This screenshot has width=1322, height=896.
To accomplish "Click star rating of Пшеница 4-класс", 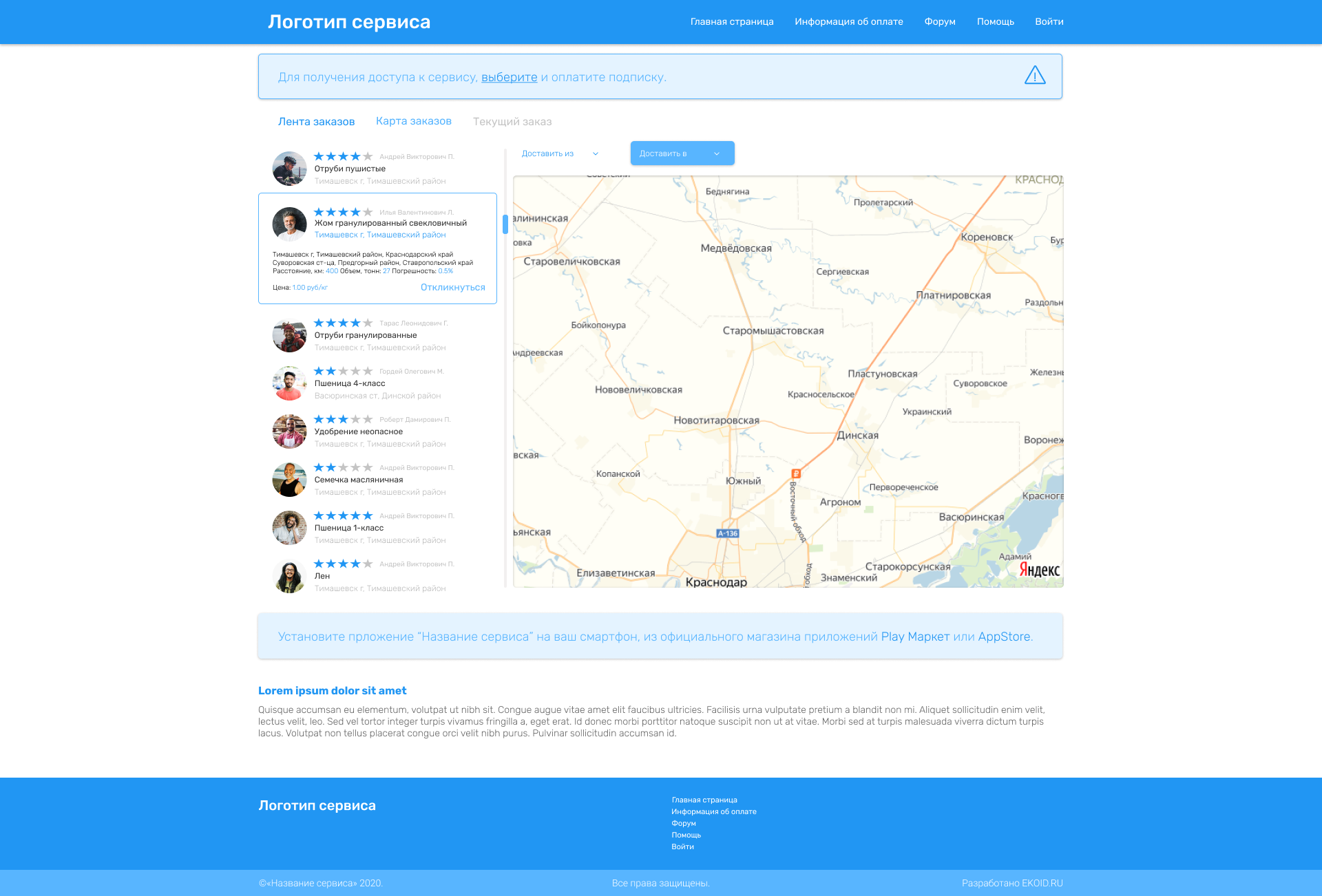I will pyautogui.click(x=343, y=371).
